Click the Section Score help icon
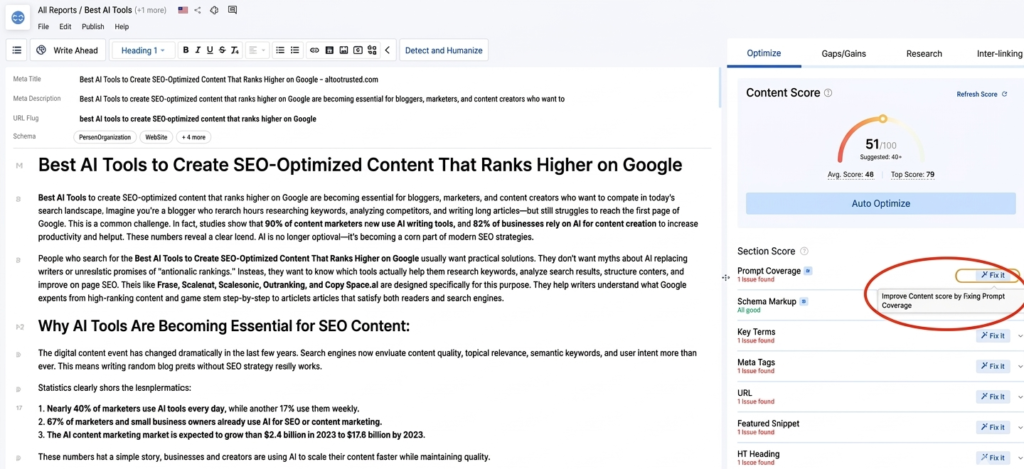Screen dimensions: 1024x469 (x=804, y=251)
